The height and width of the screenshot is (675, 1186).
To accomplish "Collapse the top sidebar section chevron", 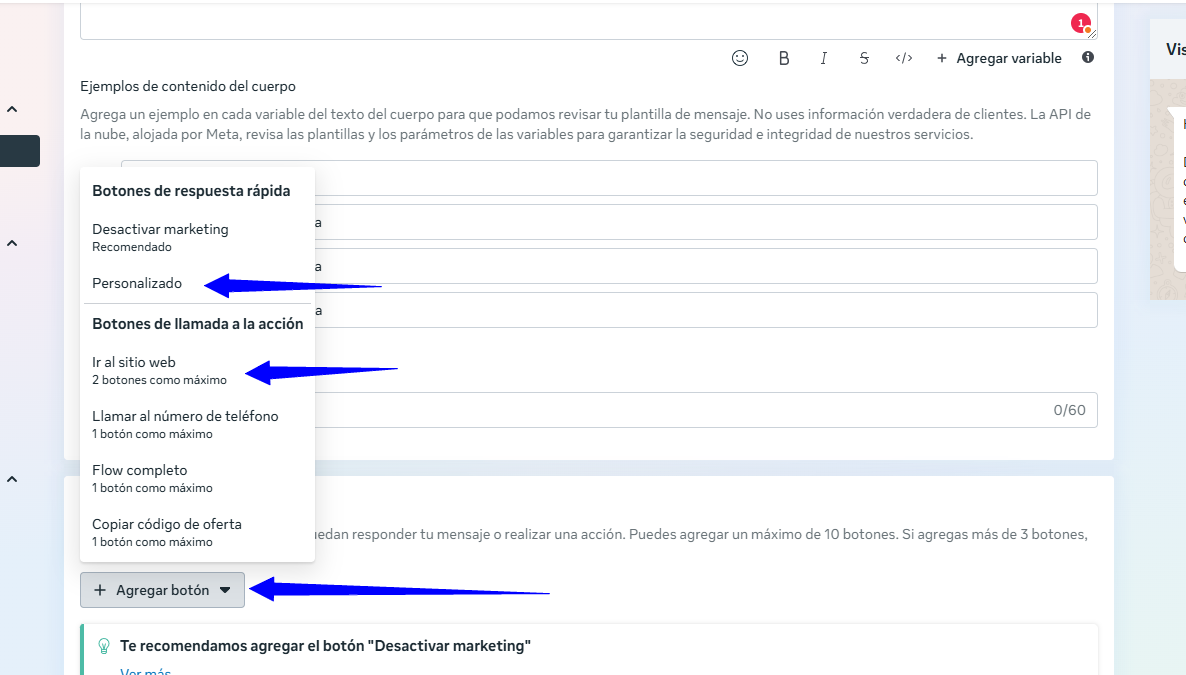I will coord(12,110).
